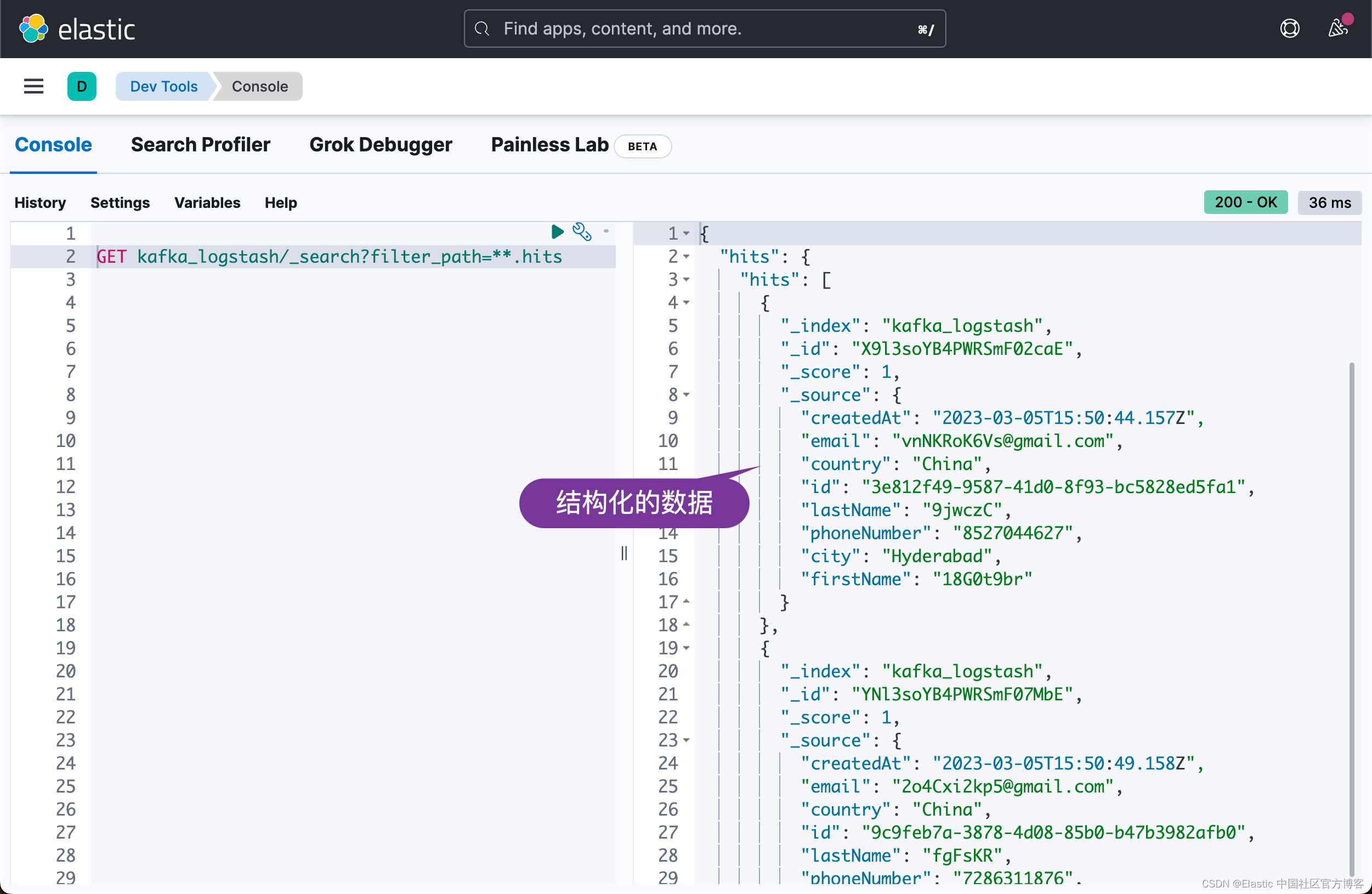Collapse response line 1 fold arrow

click(x=686, y=234)
